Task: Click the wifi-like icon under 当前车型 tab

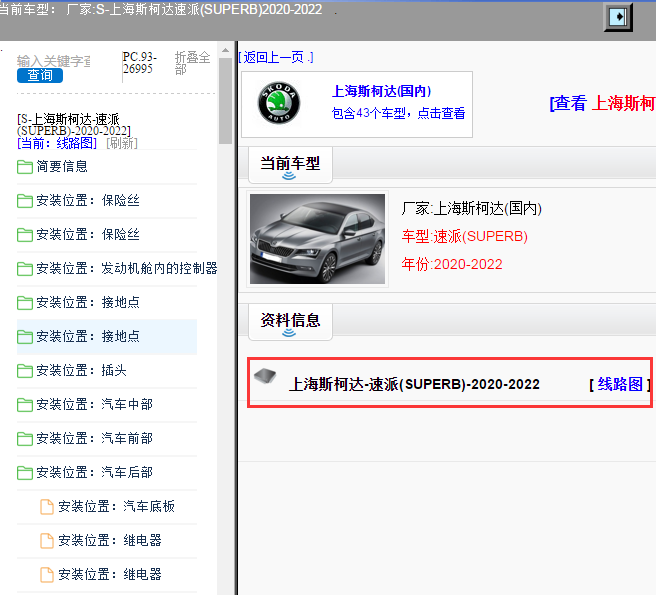Action: [289, 176]
